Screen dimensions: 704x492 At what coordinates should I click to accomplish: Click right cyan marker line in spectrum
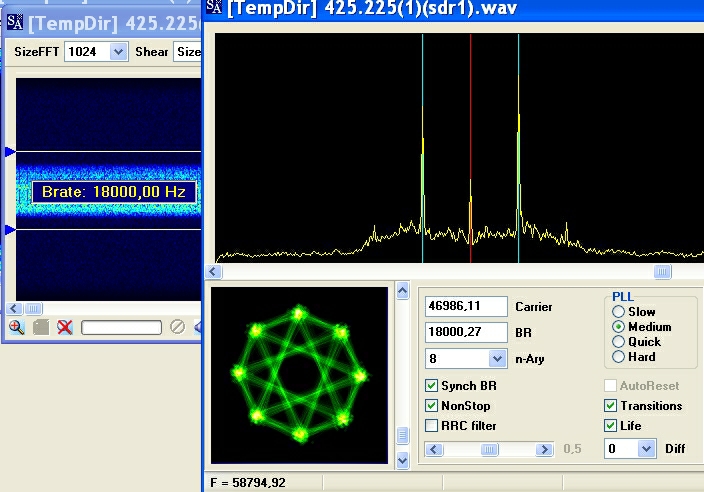click(x=519, y=148)
